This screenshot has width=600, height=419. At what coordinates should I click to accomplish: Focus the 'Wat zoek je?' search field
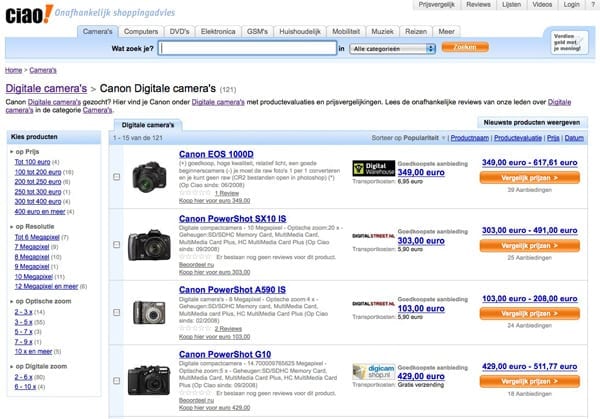(248, 48)
